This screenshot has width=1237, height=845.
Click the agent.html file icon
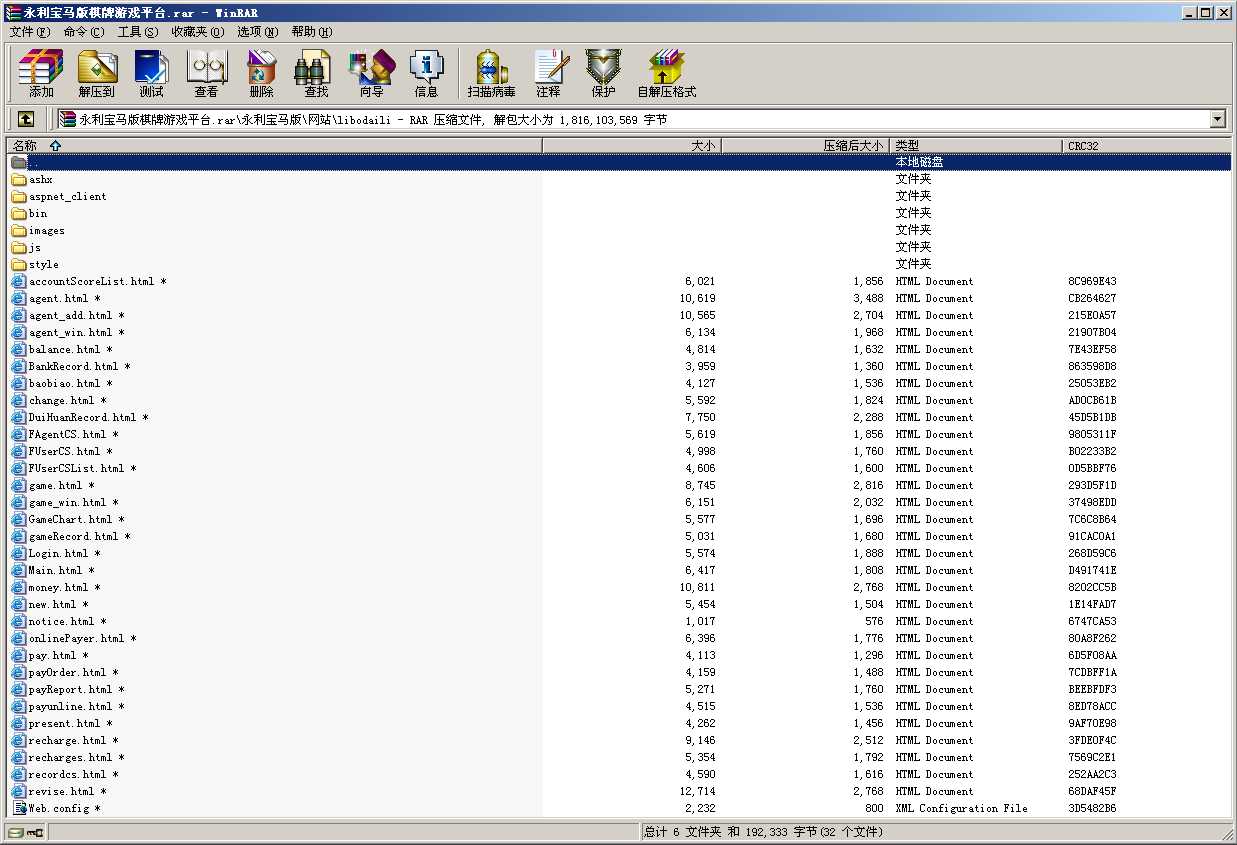click(x=18, y=298)
